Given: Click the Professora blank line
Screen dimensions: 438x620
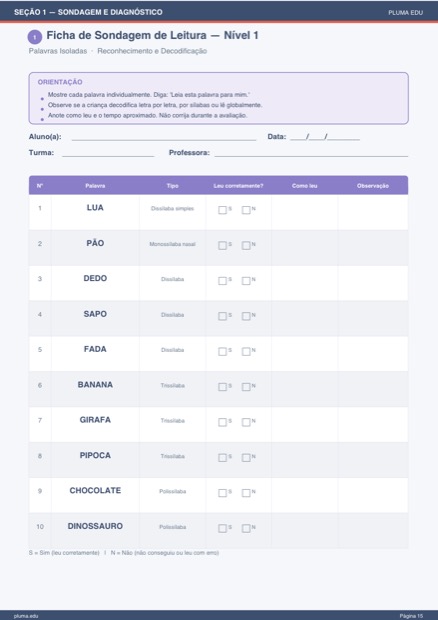Looking at the screenshot, I should [311, 153].
